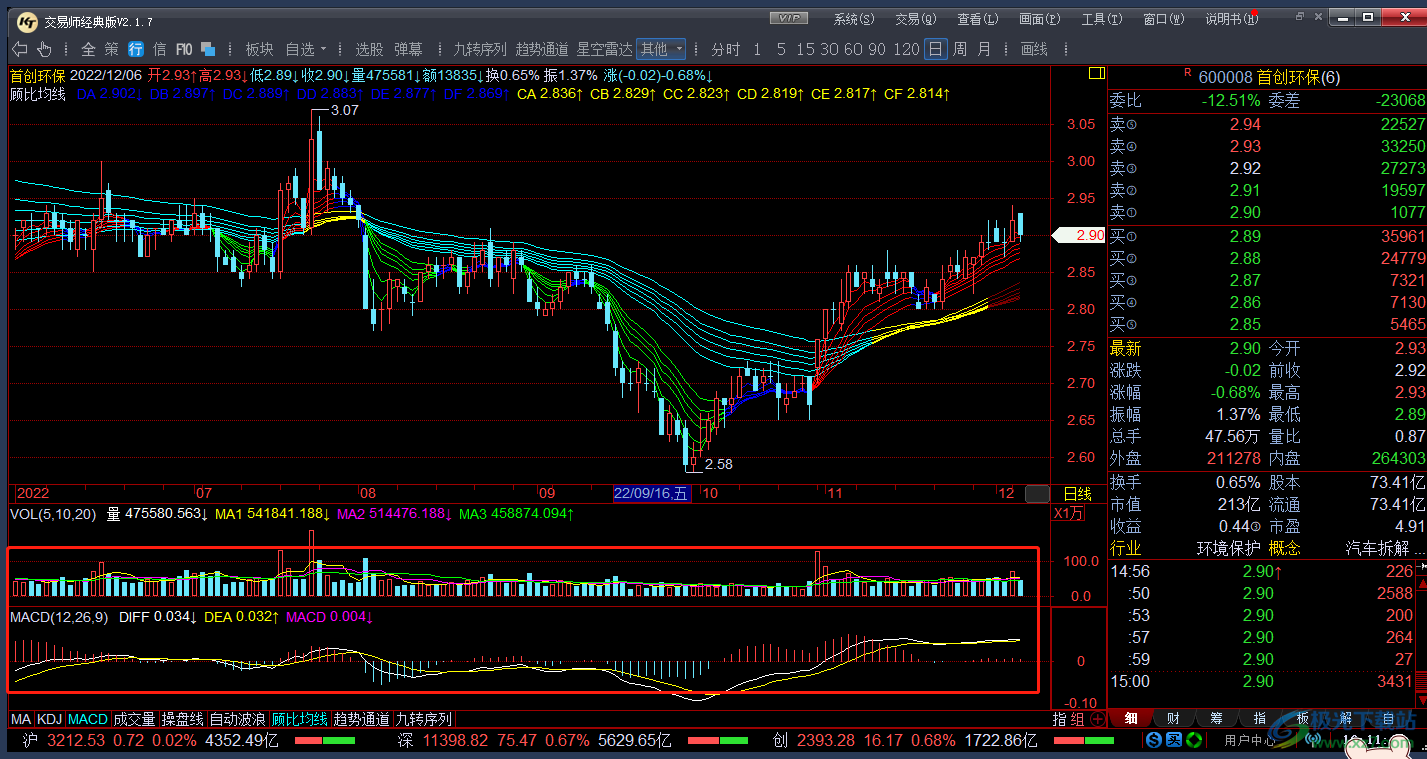The height and width of the screenshot is (759, 1427).
Task: Switch to bottom 趋势通道 indicator tab
Action: pyautogui.click(x=362, y=719)
